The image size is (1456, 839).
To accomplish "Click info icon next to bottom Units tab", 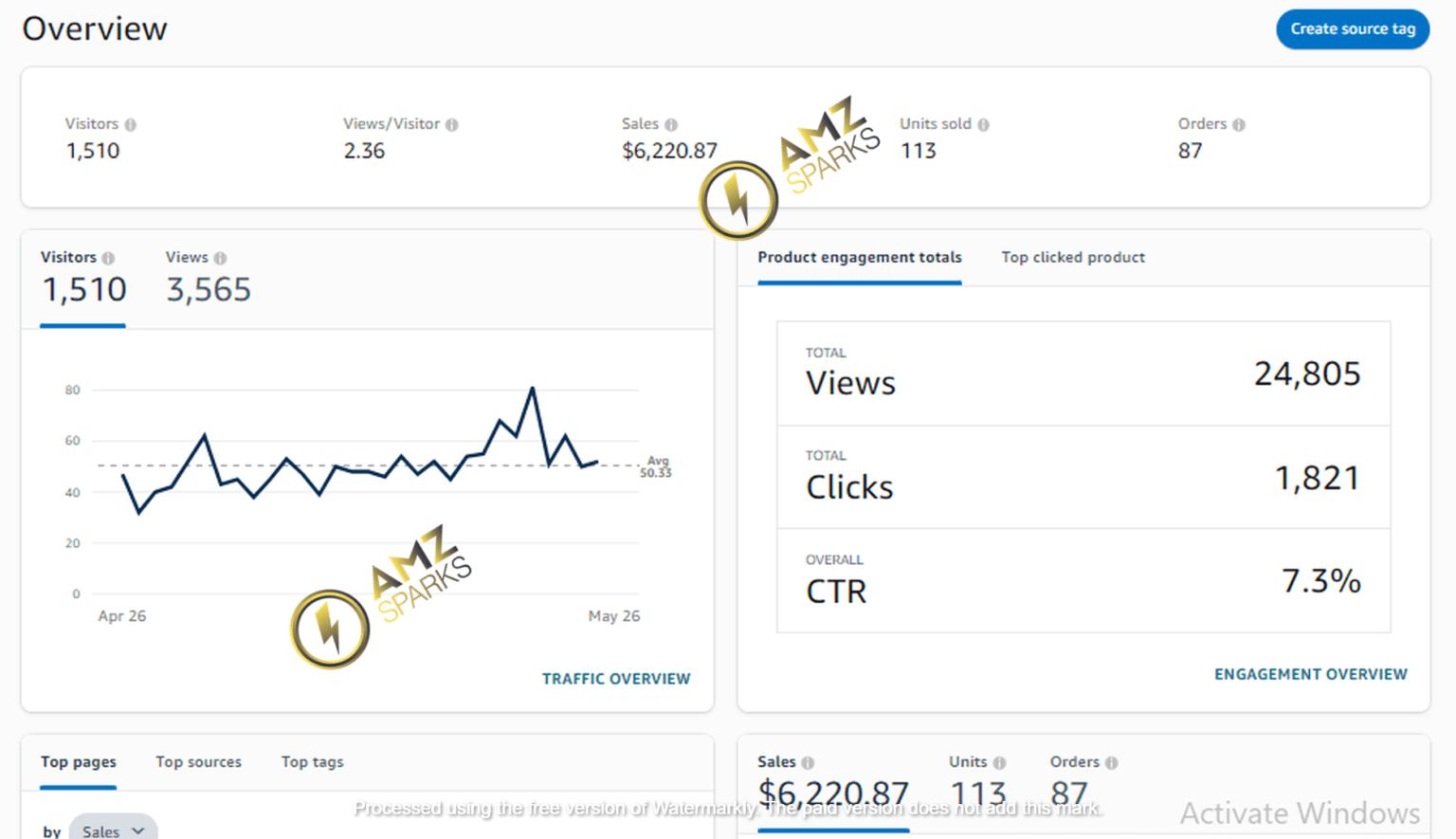I will click(999, 762).
